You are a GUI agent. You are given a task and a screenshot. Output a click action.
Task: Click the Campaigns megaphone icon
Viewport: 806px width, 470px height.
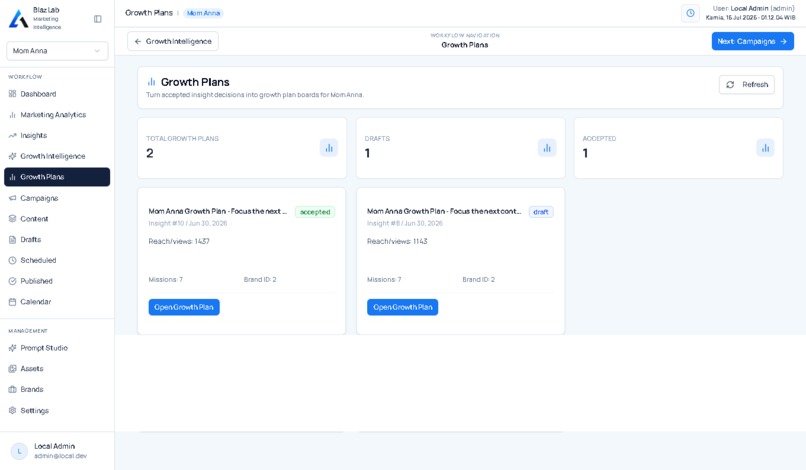(x=12, y=198)
